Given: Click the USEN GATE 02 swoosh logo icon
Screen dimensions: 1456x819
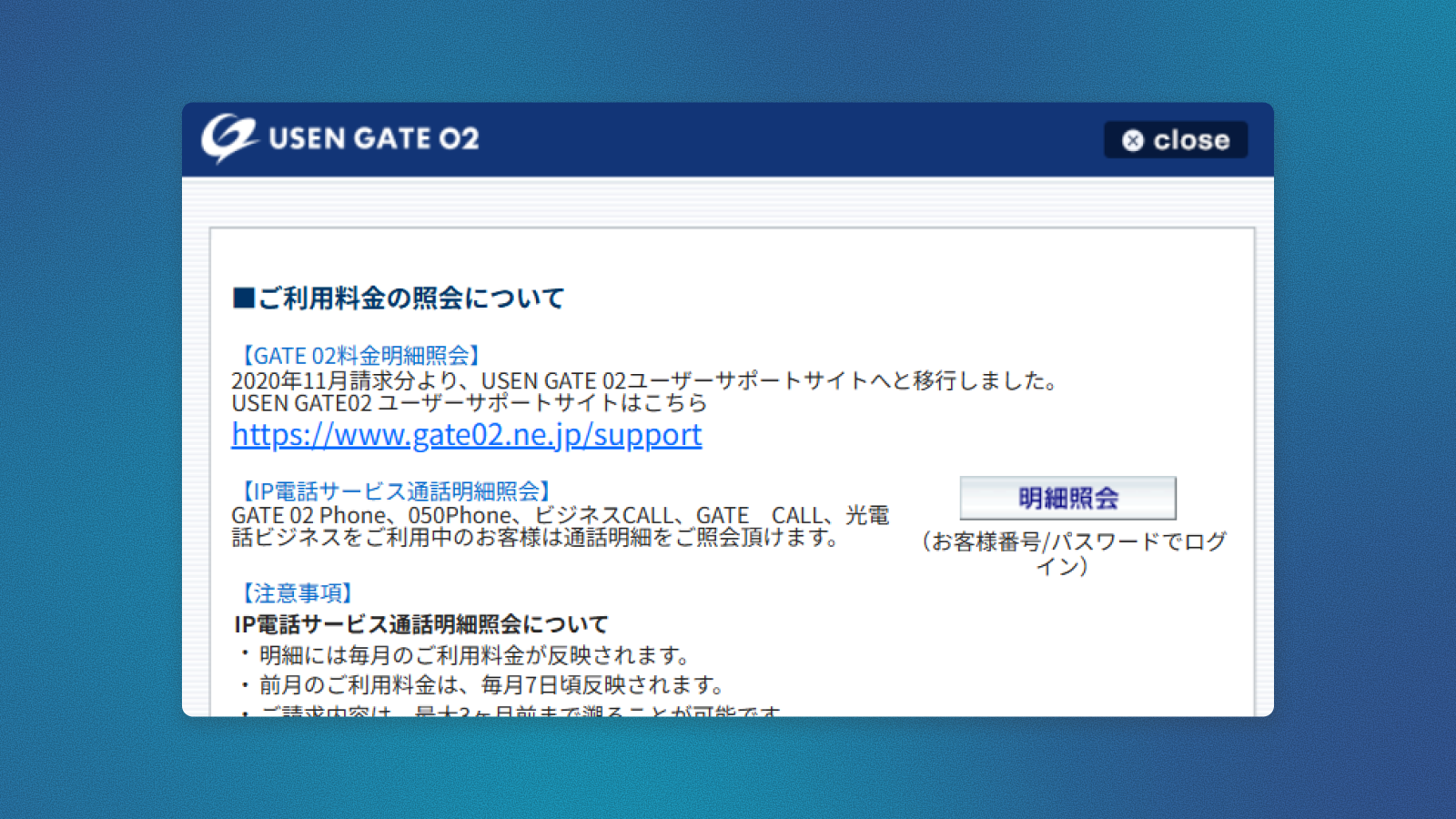Looking at the screenshot, I should [x=229, y=138].
